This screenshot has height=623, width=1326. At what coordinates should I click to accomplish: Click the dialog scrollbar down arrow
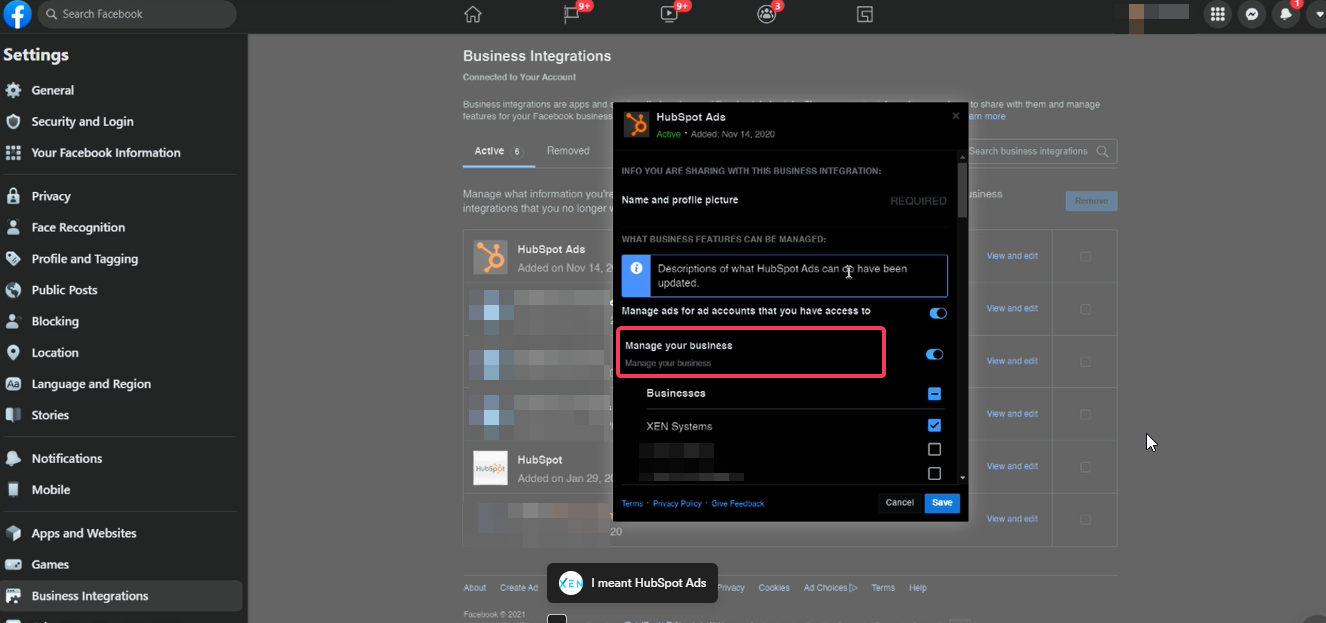click(963, 478)
